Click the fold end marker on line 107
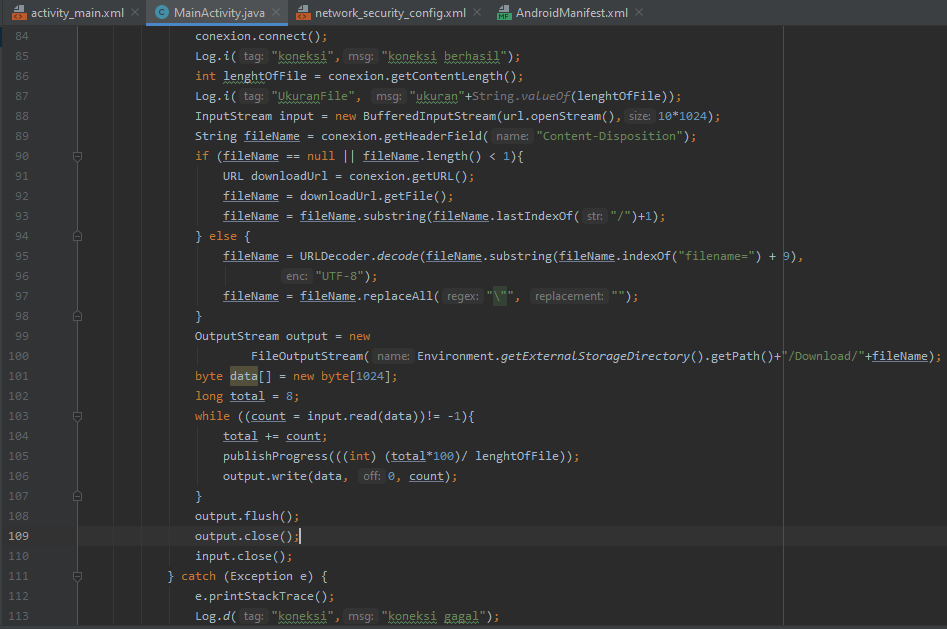Image resolution: width=947 pixels, height=629 pixels. 77,496
